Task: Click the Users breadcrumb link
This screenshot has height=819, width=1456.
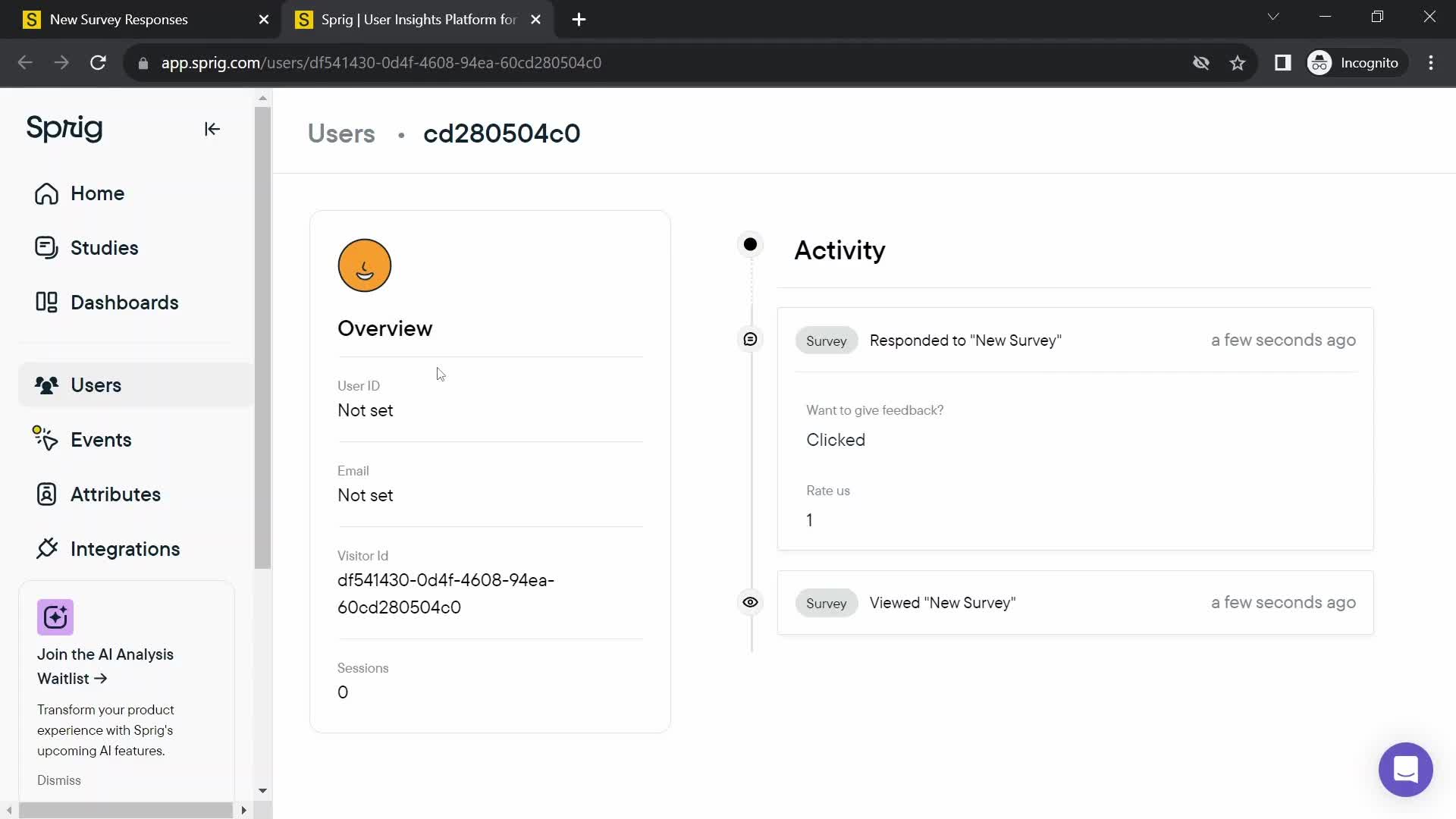Action: click(x=341, y=133)
